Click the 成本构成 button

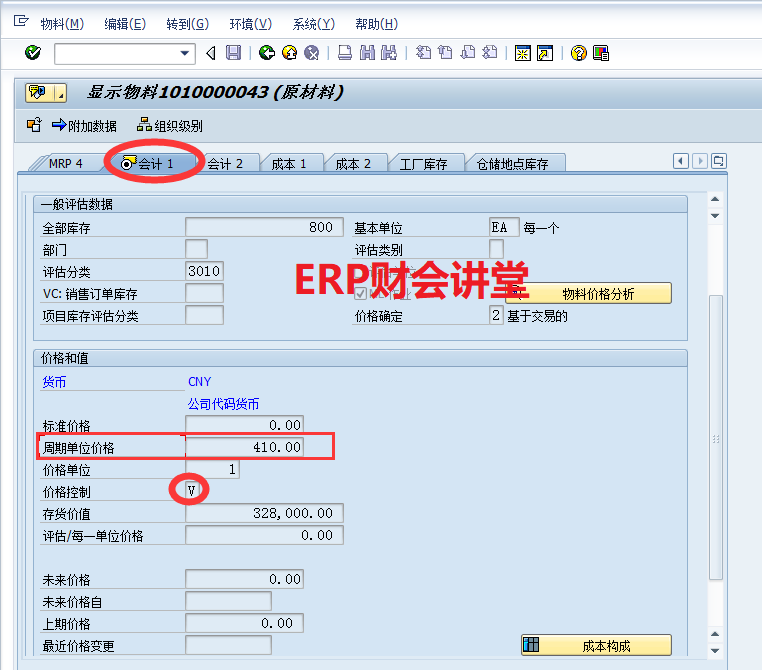pyautogui.click(x=596, y=646)
